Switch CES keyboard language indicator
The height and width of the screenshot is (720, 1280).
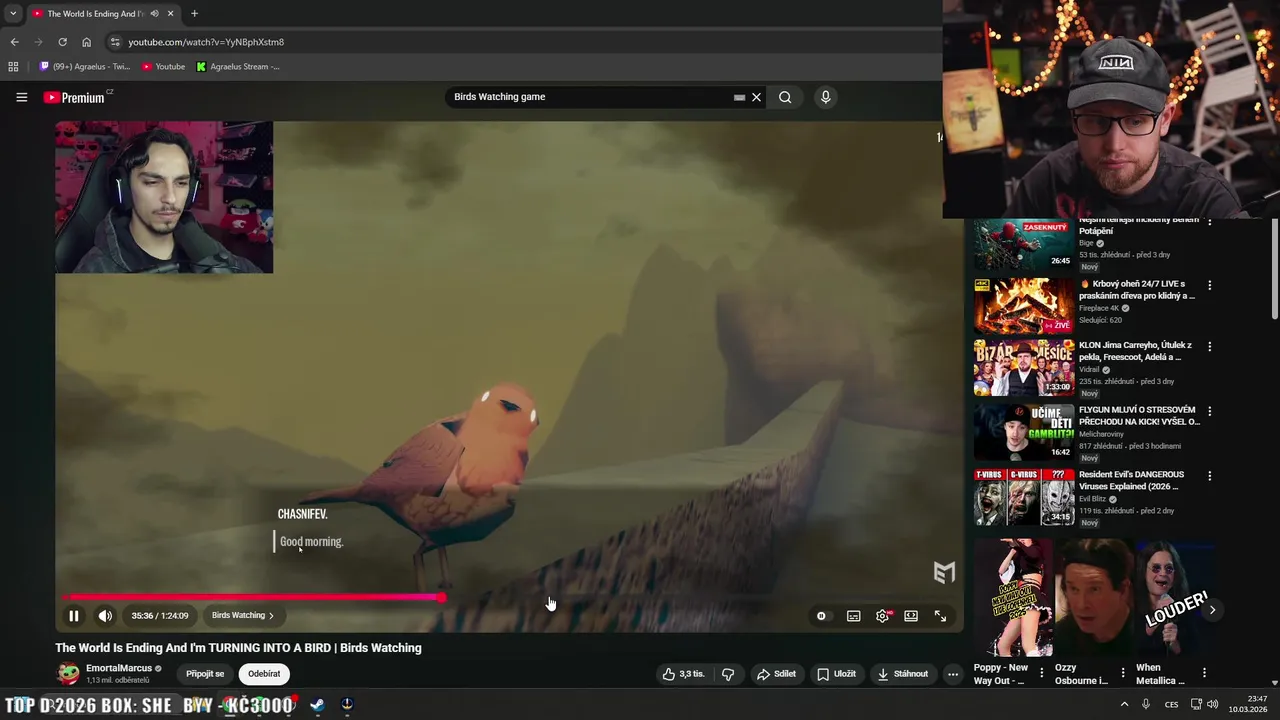1172,704
